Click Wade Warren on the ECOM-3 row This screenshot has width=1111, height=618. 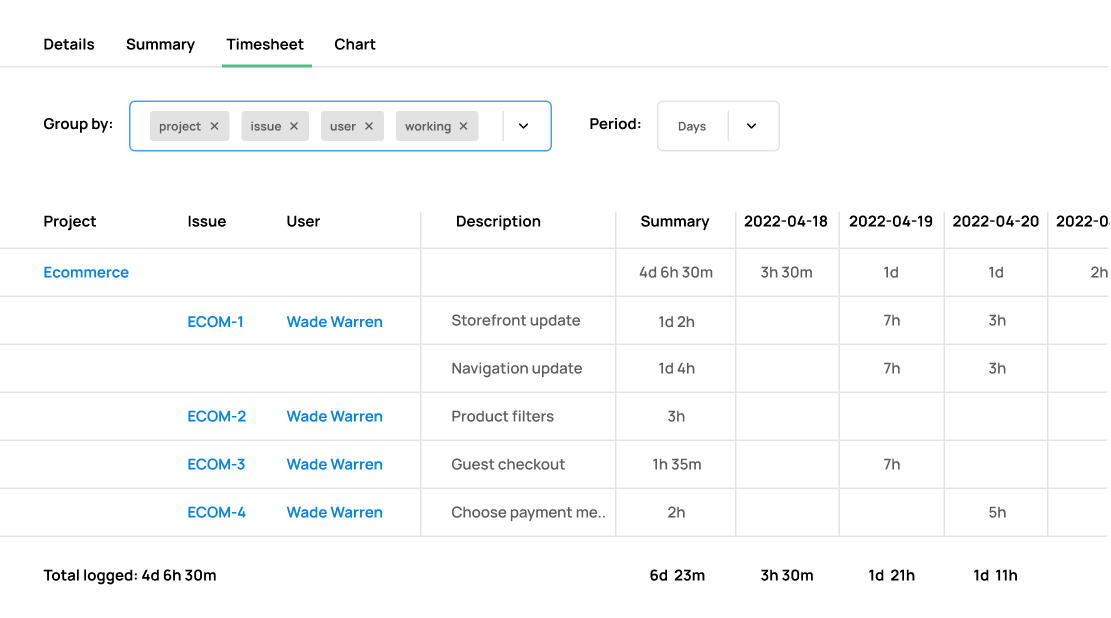tap(334, 464)
